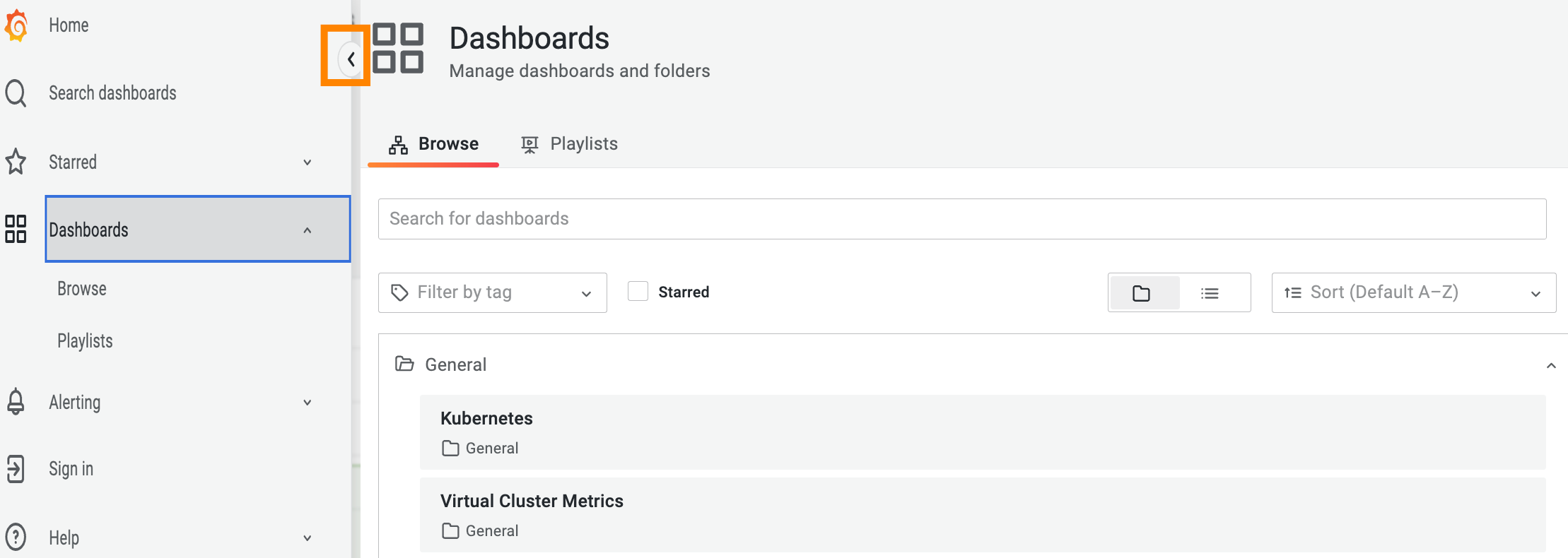Click the Grafana logo icon
This screenshot has width=1568, height=558.
(16, 26)
